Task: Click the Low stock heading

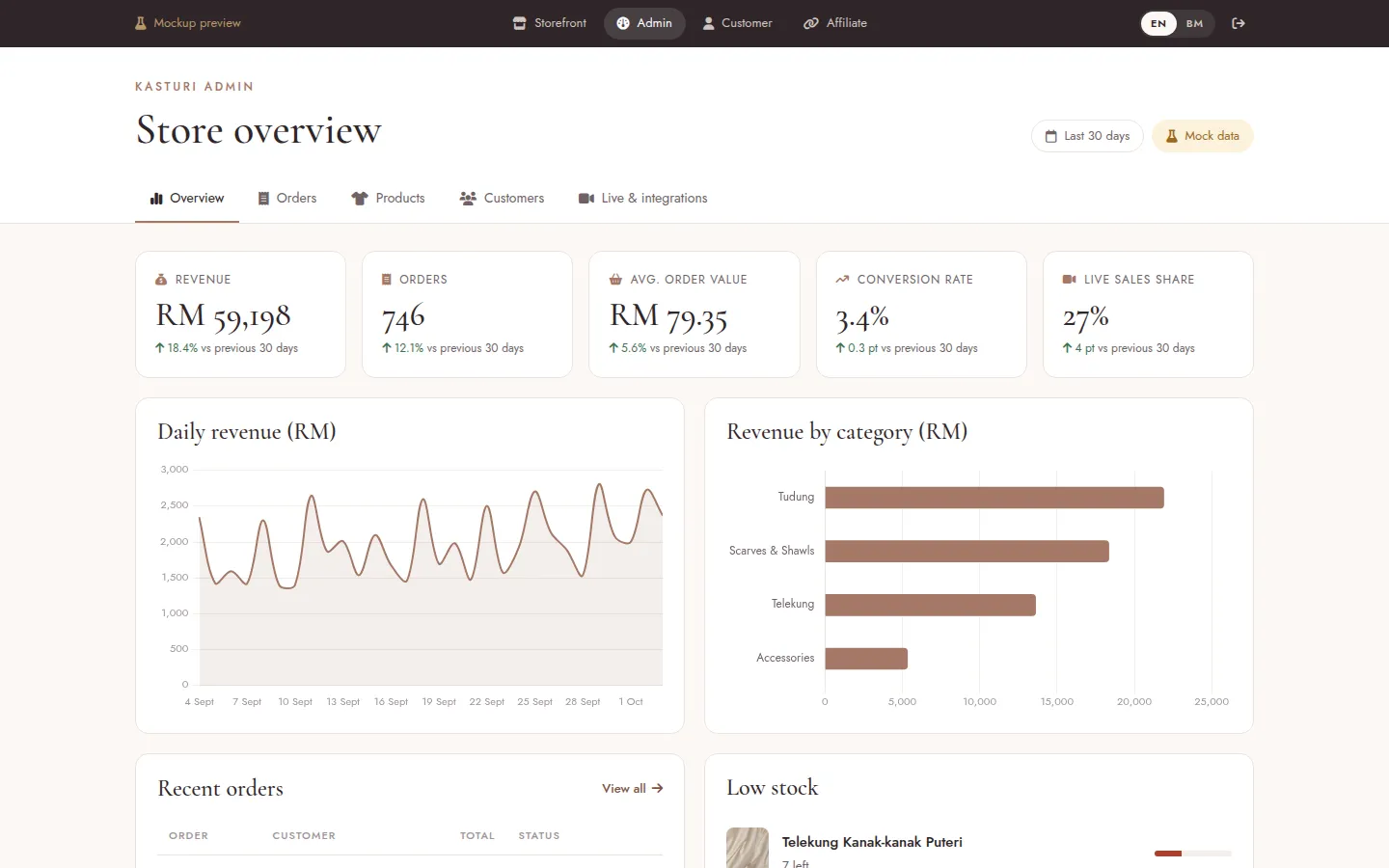Action: click(772, 788)
